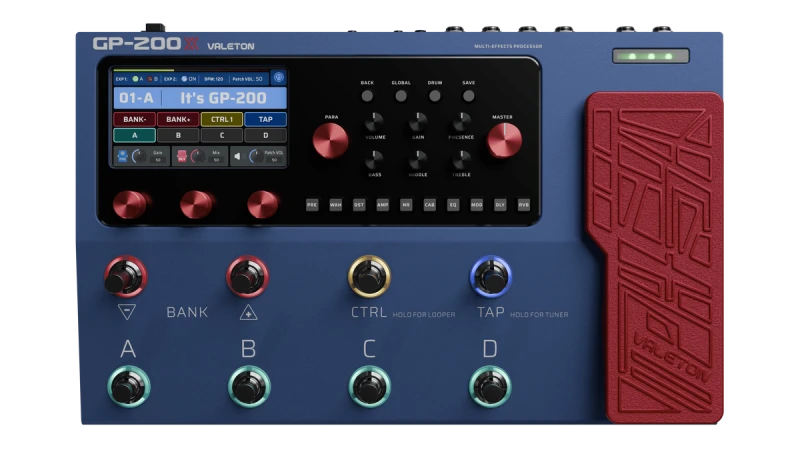Click the first red quick-access knob under Gain
This screenshot has height=450, width=800.
tap(130, 205)
